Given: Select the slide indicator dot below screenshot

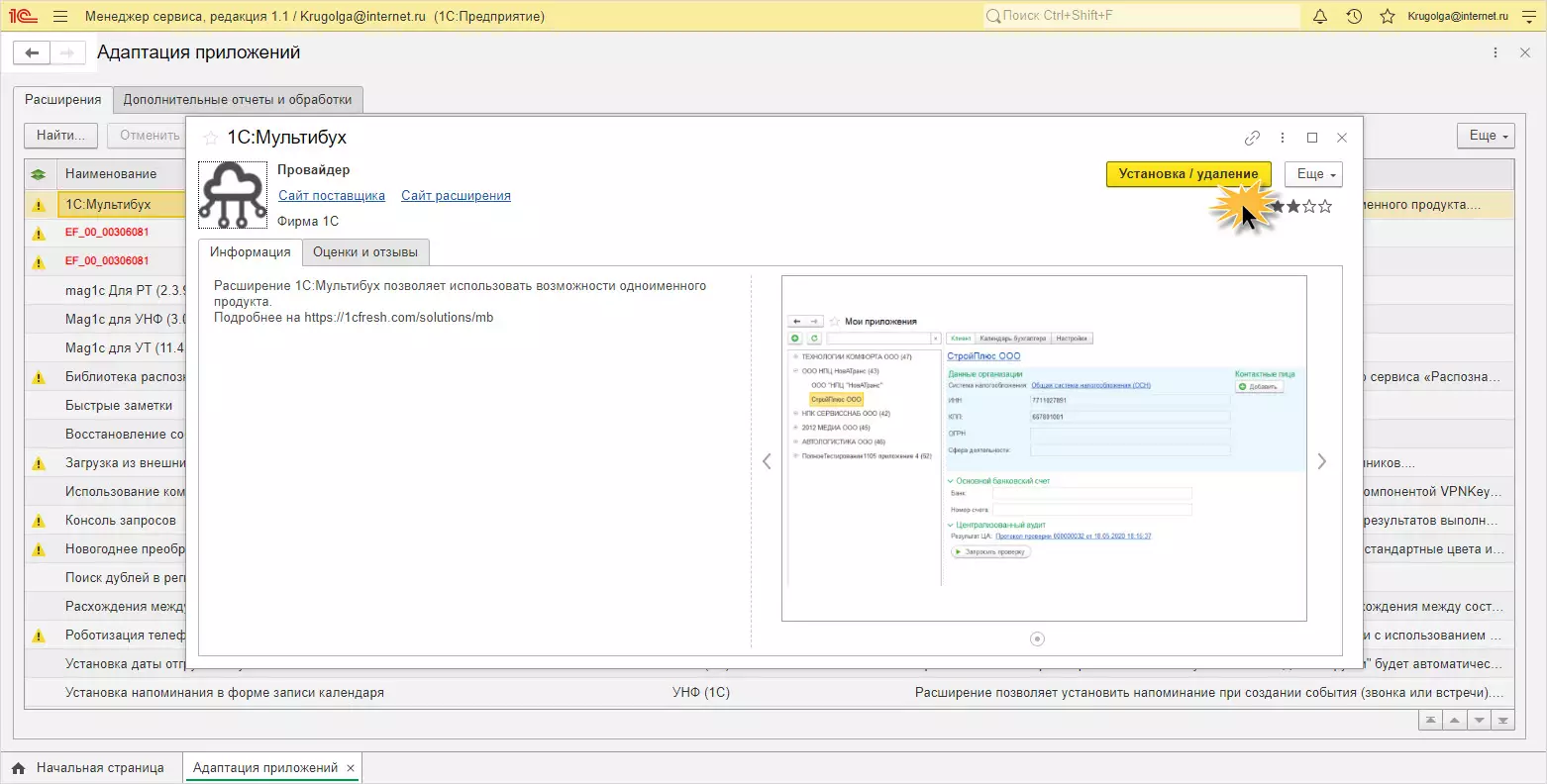Looking at the screenshot, I should pyautogui.click(x=1037, y=638).
